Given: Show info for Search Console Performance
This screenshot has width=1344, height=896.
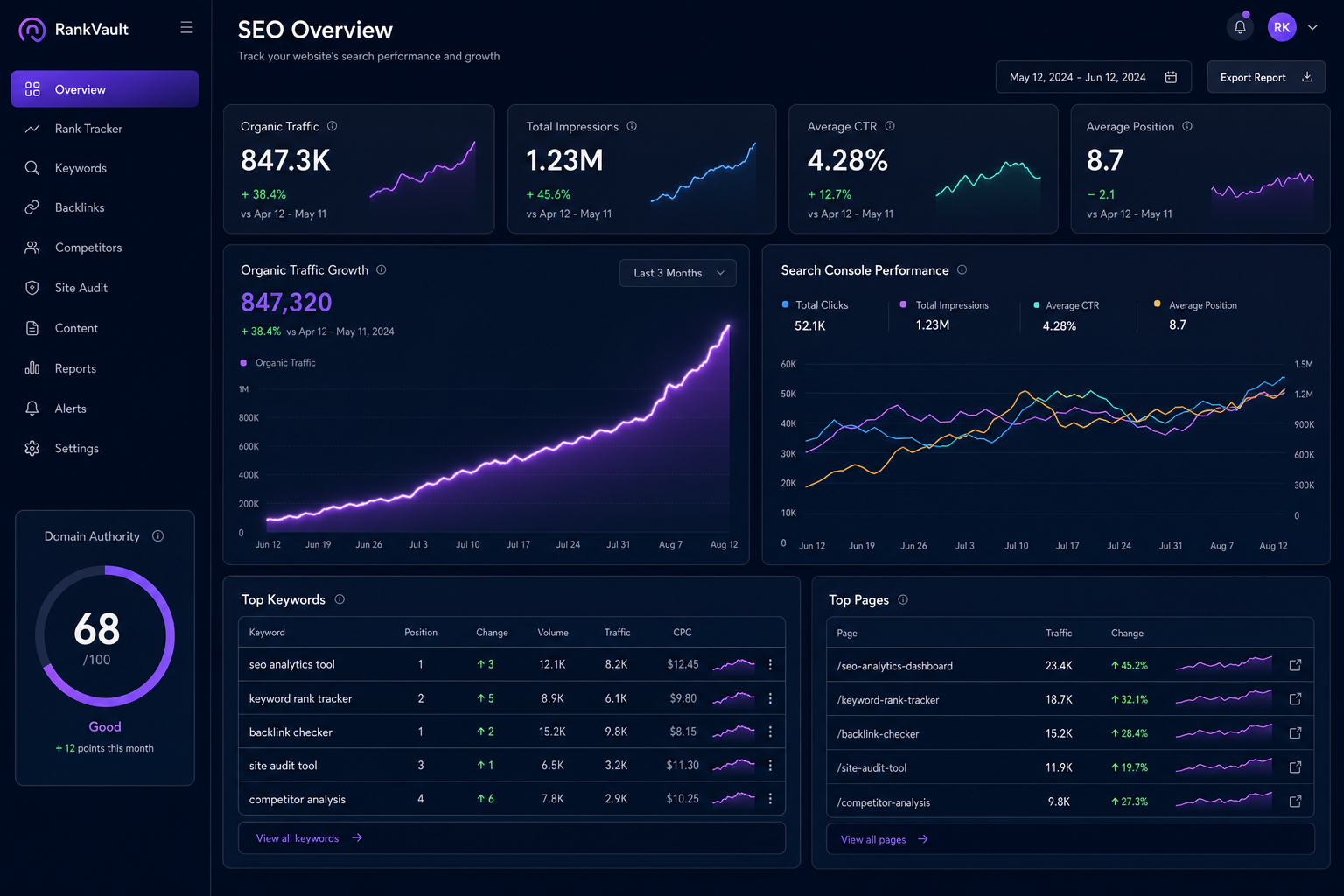Looking at the screenshot, I should point(962,269).
